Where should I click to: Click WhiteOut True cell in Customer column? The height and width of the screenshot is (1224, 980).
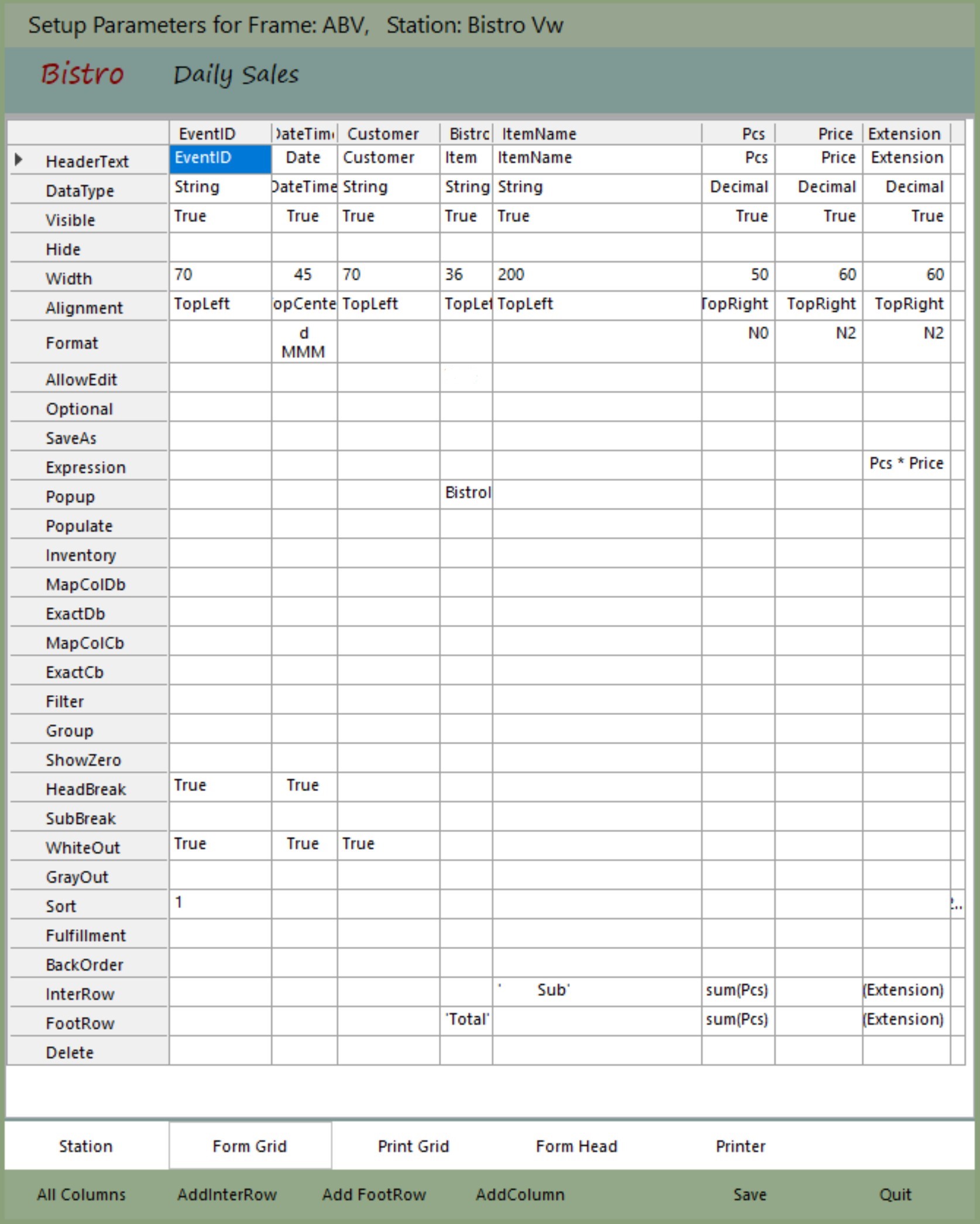point(388,844)
